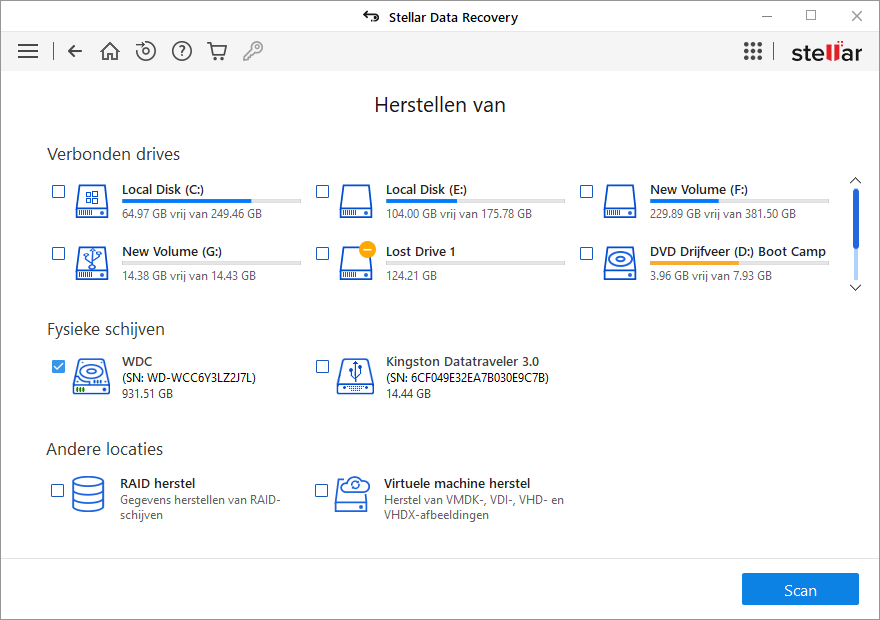This screenshot has width=880, height=620.
Task: Go back with the arrow icon
Action: [x=75, y=51]
